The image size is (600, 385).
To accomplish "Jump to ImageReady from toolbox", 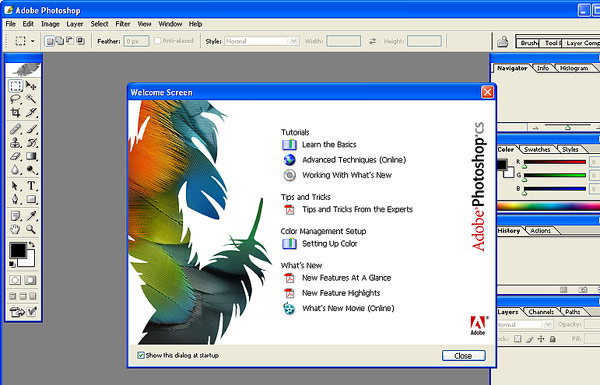I will 23,312.
